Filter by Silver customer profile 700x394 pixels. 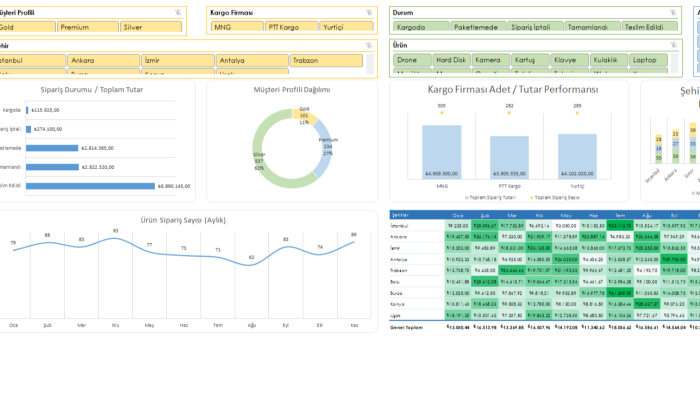pyautogui.click(x=151, y=27)
